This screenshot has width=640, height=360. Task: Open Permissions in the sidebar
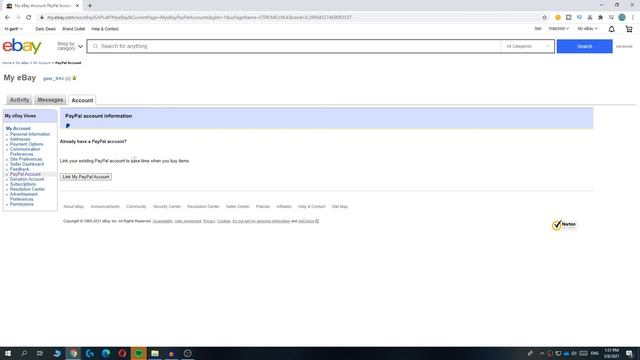click(x=22, y=204)
